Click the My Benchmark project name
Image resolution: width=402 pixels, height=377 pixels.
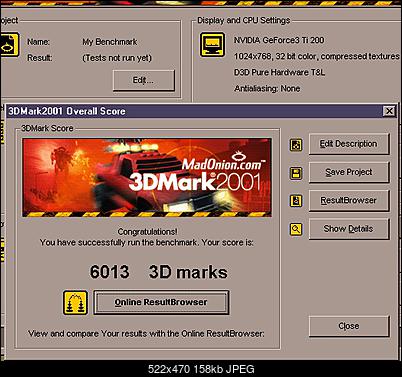click(x=110, y=42)
